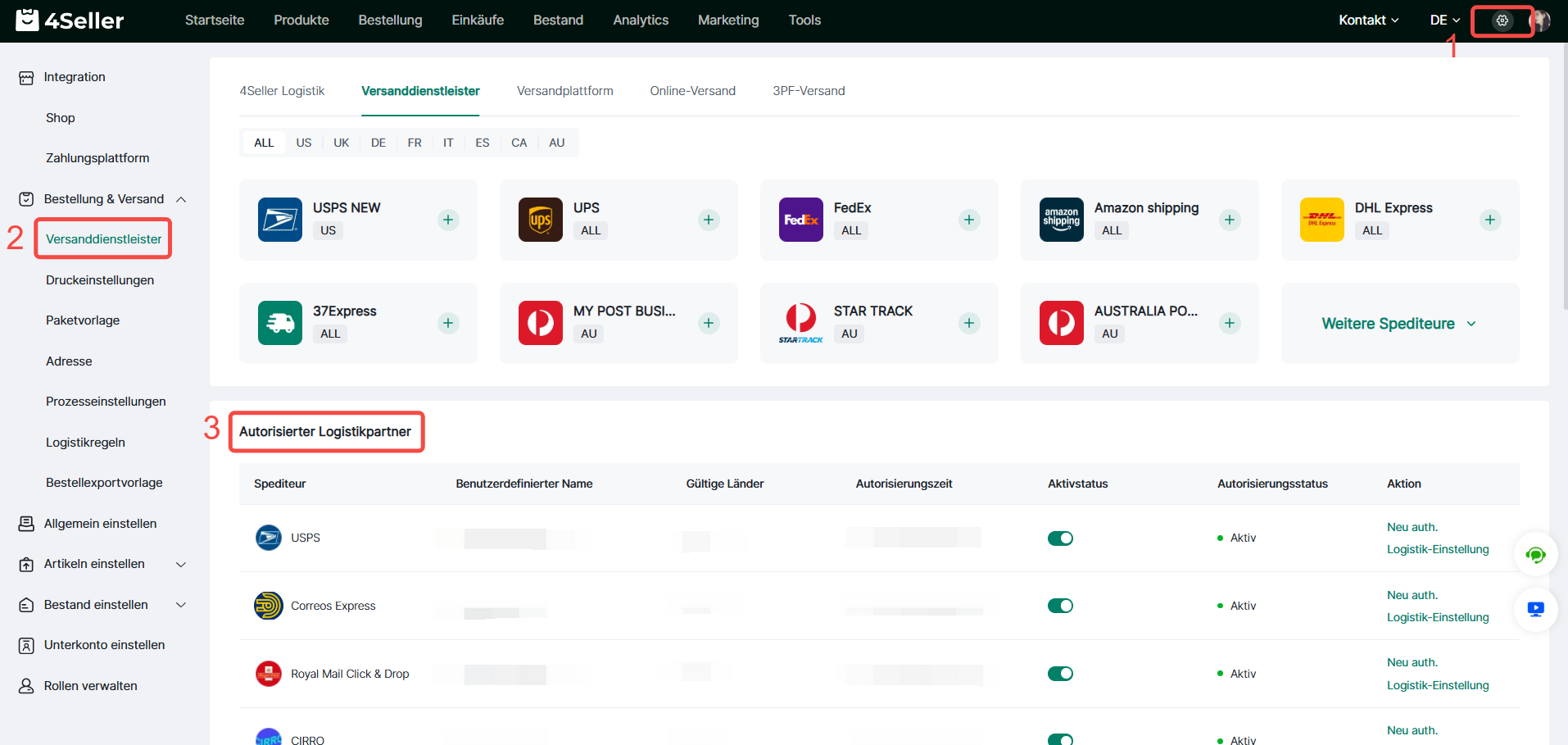Click the plus icon for 37Express
This screenshot has width=1568, height=745.
(447, 323)
